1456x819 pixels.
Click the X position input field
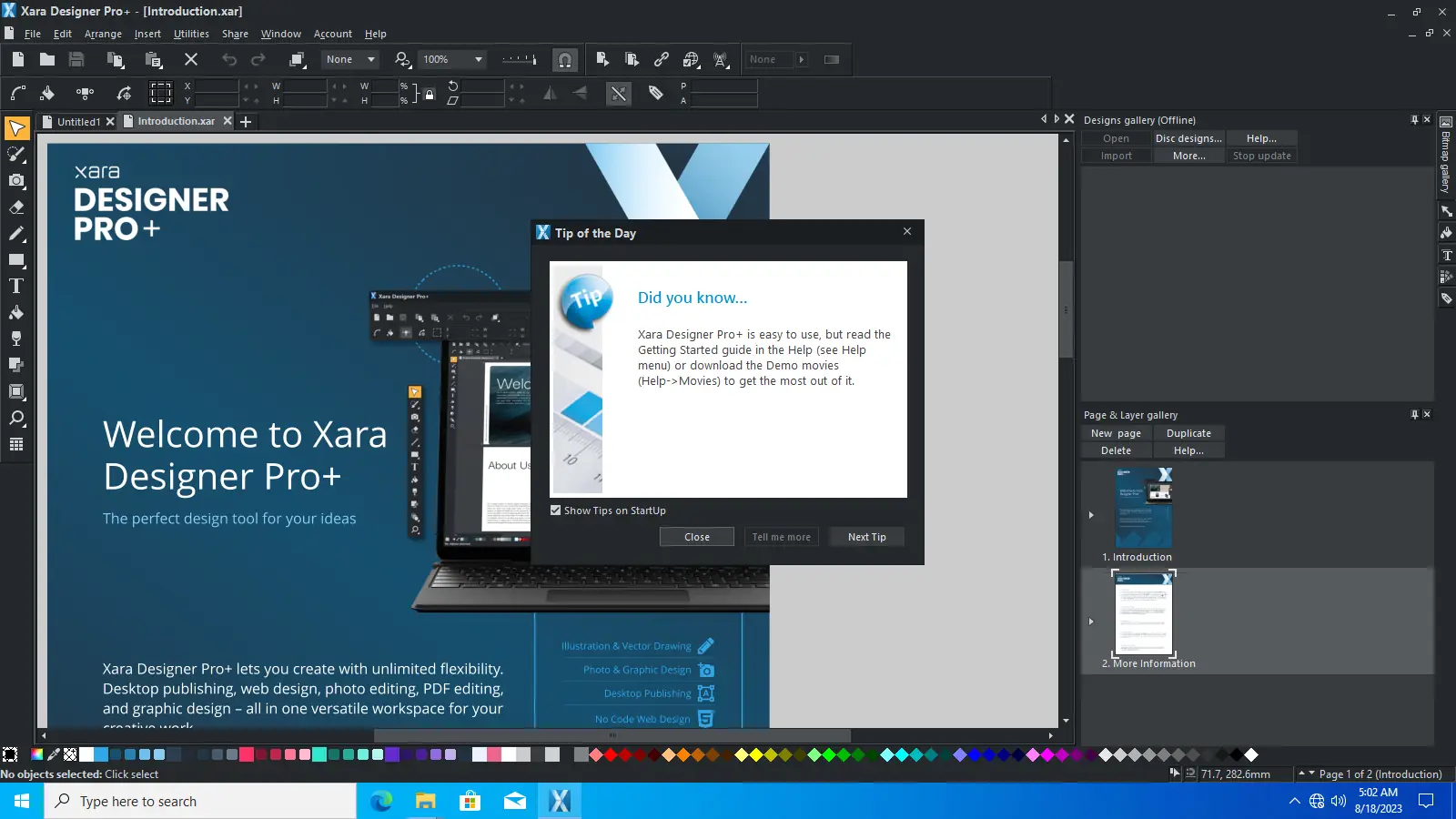pyautogui.click(x=217, y=86)
